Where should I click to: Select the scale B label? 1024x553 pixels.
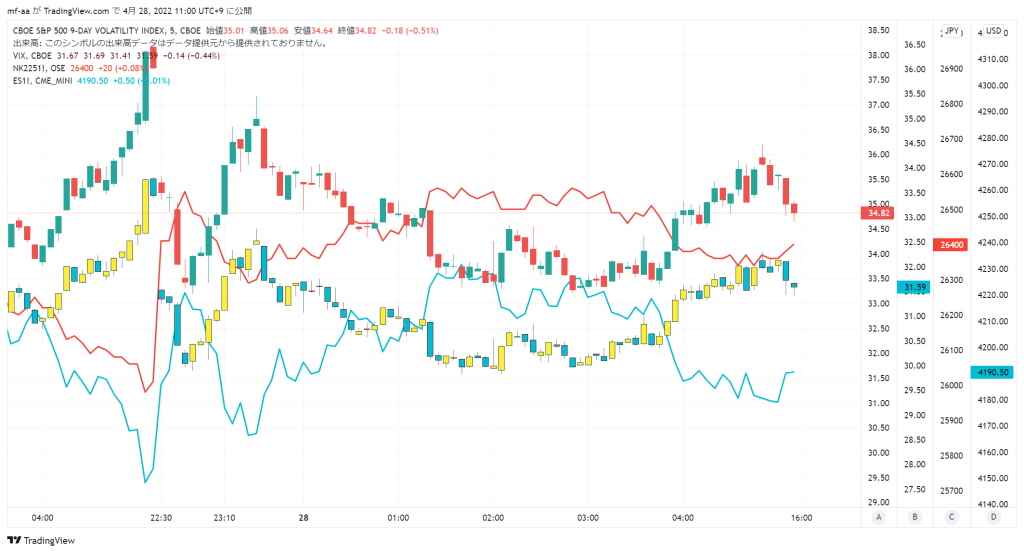915,517
